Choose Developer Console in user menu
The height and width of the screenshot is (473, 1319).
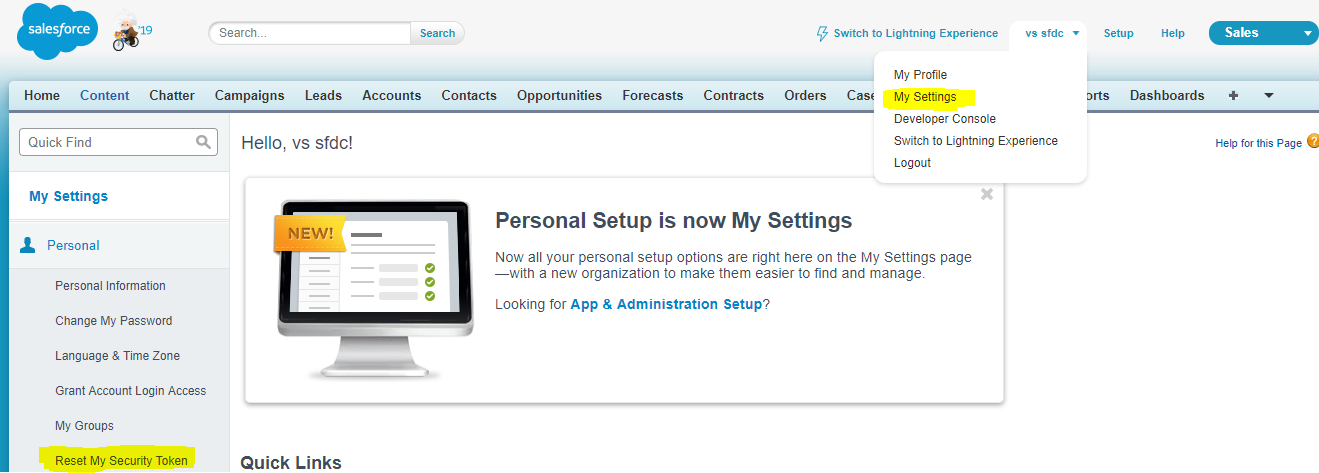944,119
